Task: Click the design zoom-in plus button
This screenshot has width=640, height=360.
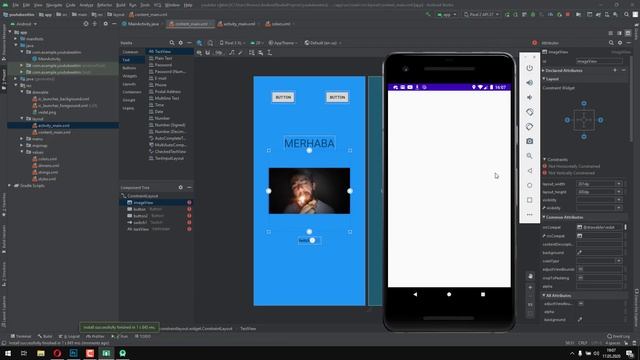Action: (530, 288)
